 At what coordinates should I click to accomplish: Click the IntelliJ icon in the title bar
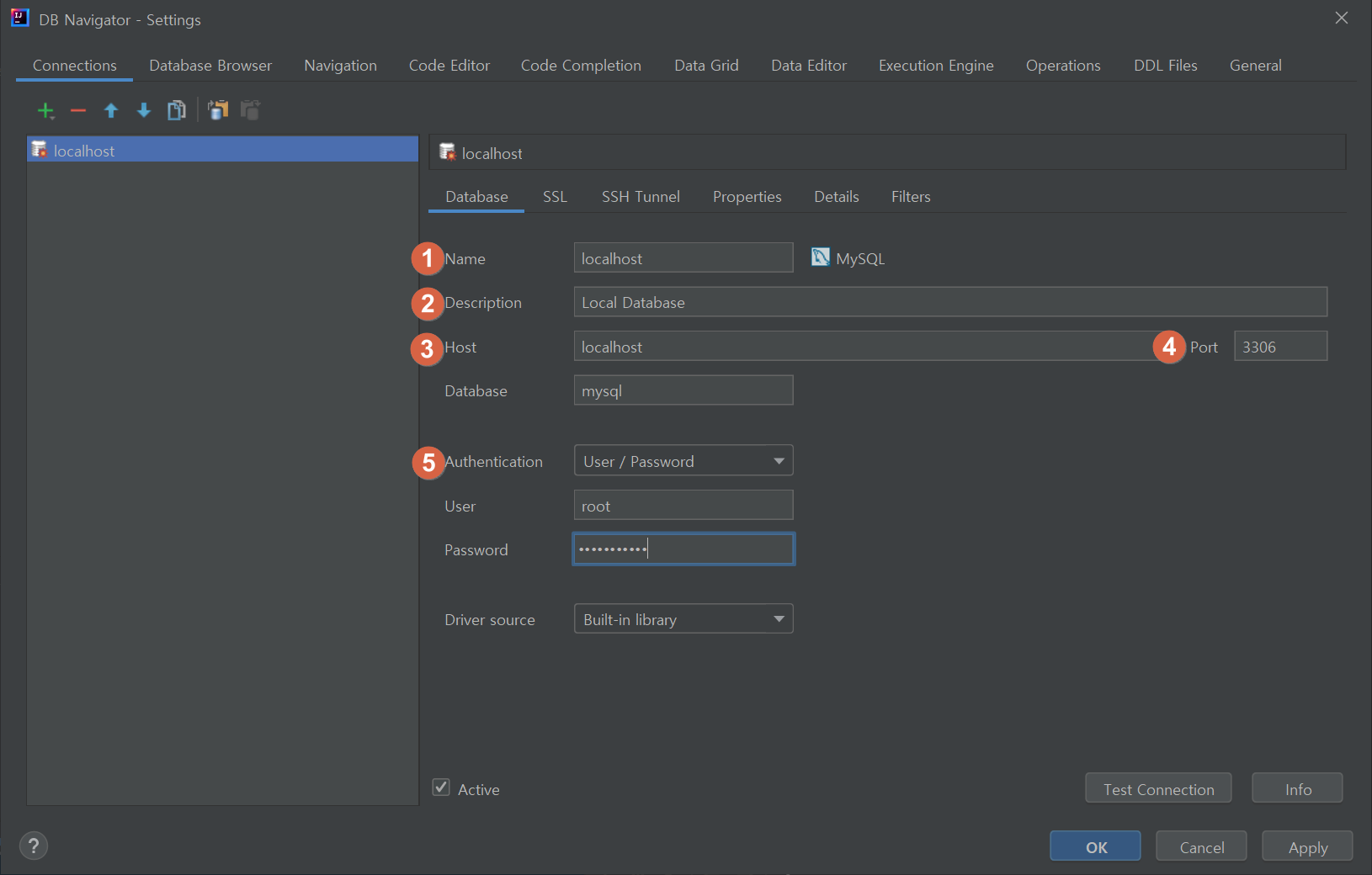point(19,18)
